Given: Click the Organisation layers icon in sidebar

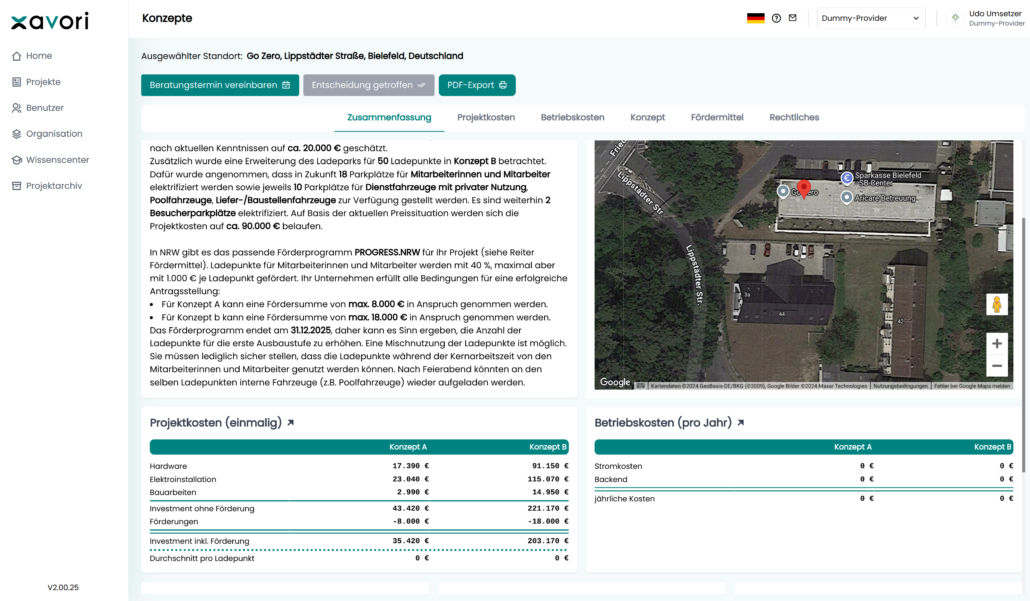Looking at the screenshot, I should coord(16,134).
